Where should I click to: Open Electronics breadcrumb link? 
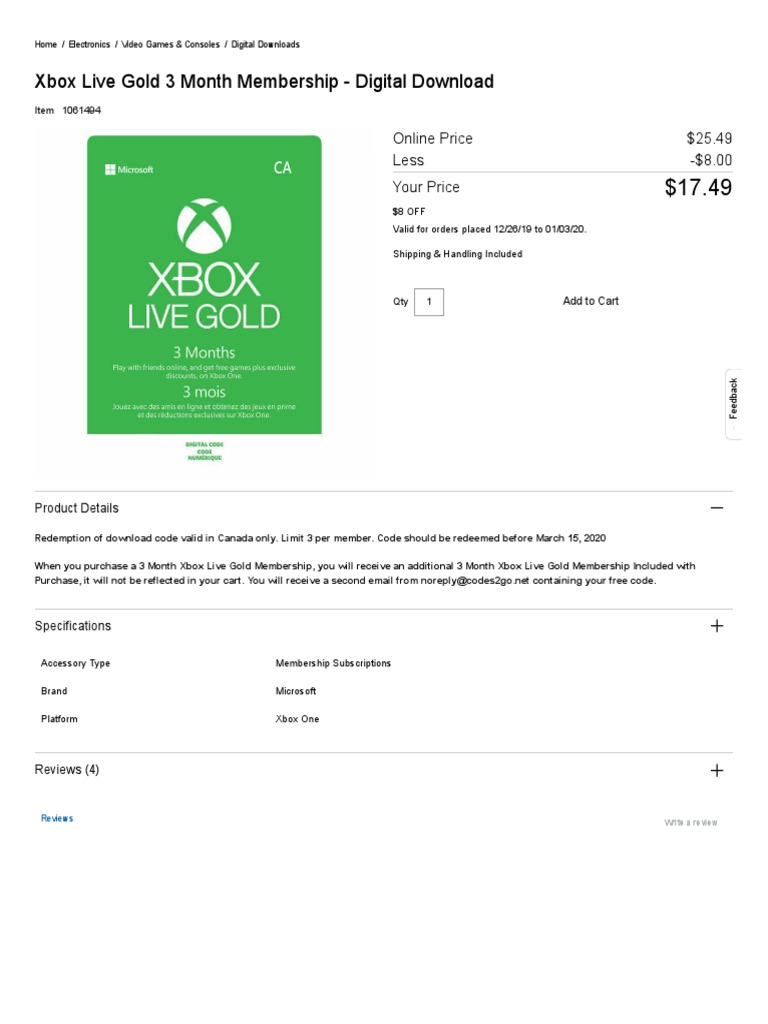point(89,44)
